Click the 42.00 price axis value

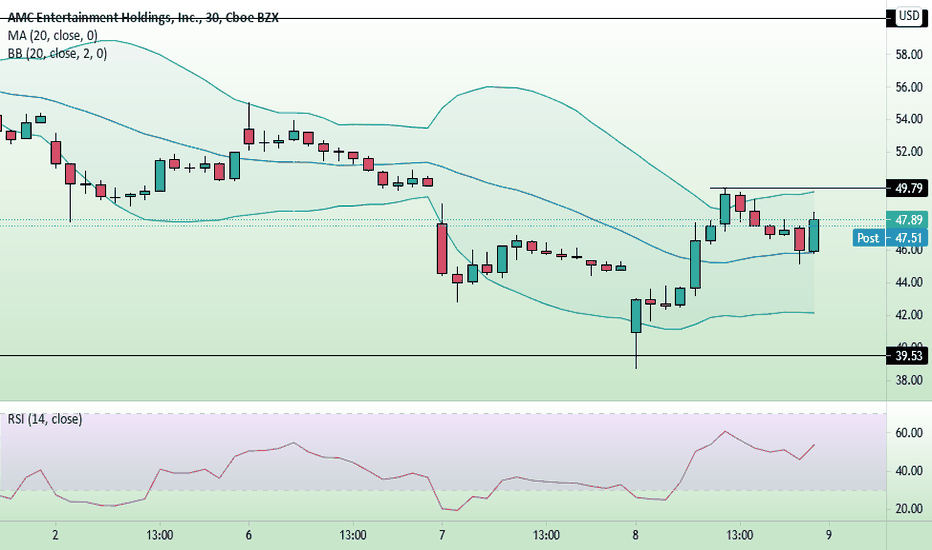tap(909, 315)
